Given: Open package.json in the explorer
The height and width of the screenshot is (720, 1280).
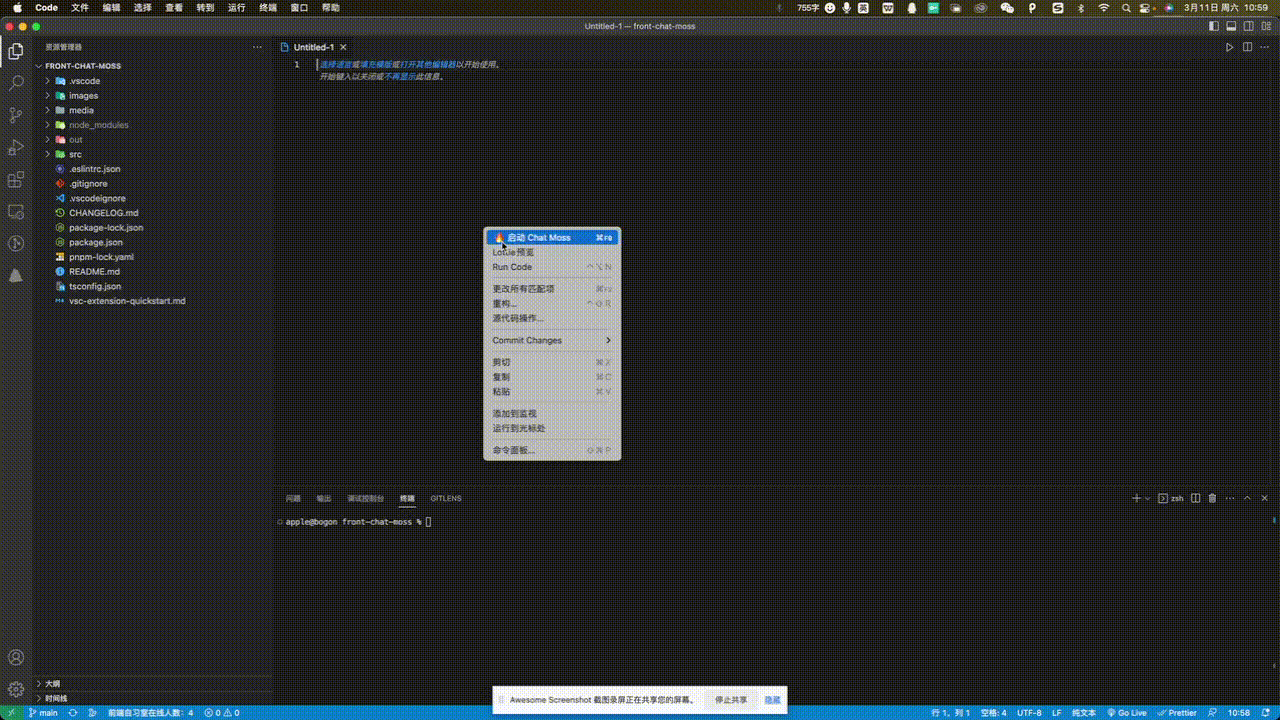Looking at the screenshot, I should click(95, 242).
